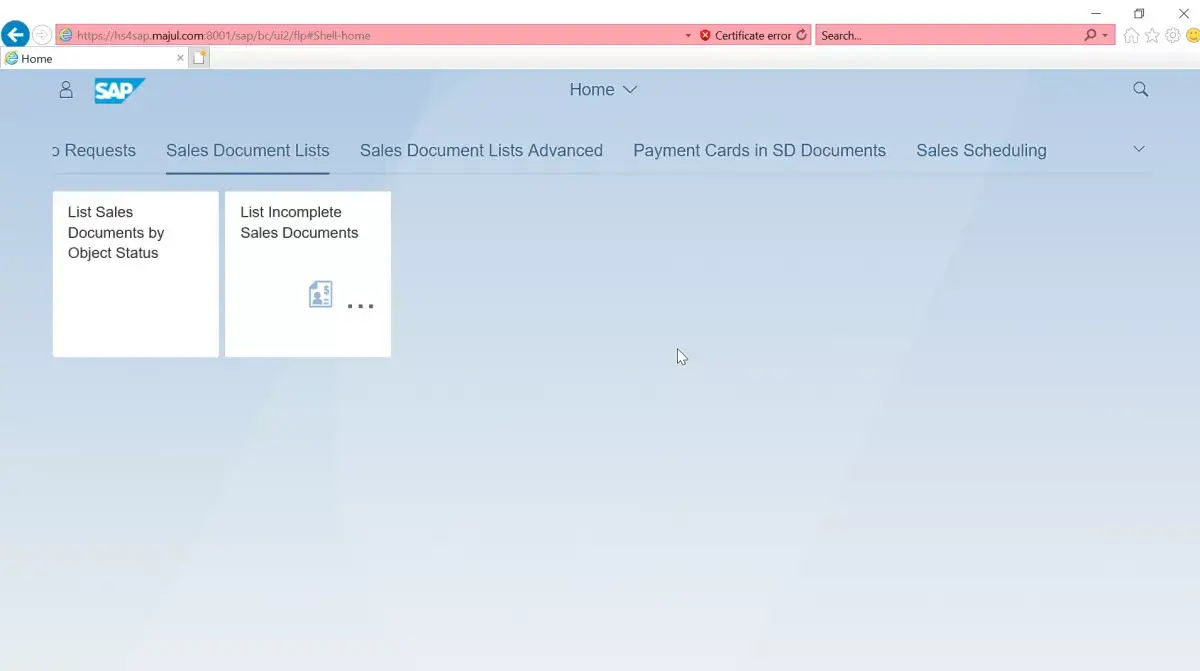Click the smiley feedback icon
This screenshot has height=671, width=1200.
click(x=1192, y=35)
